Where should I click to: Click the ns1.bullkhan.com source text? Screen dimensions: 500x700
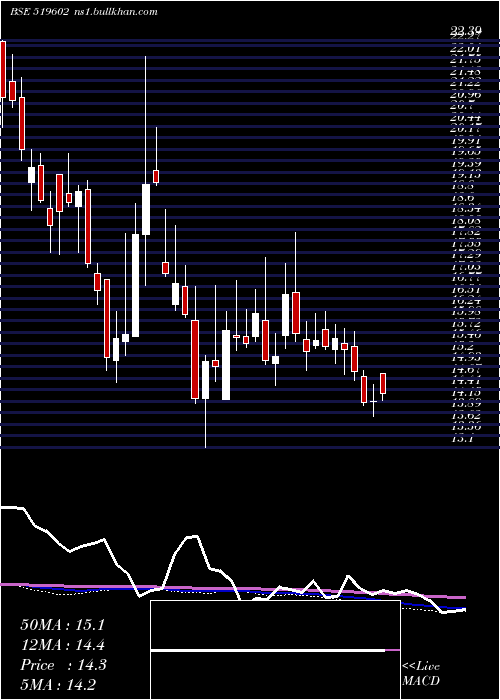coord(115,12)
